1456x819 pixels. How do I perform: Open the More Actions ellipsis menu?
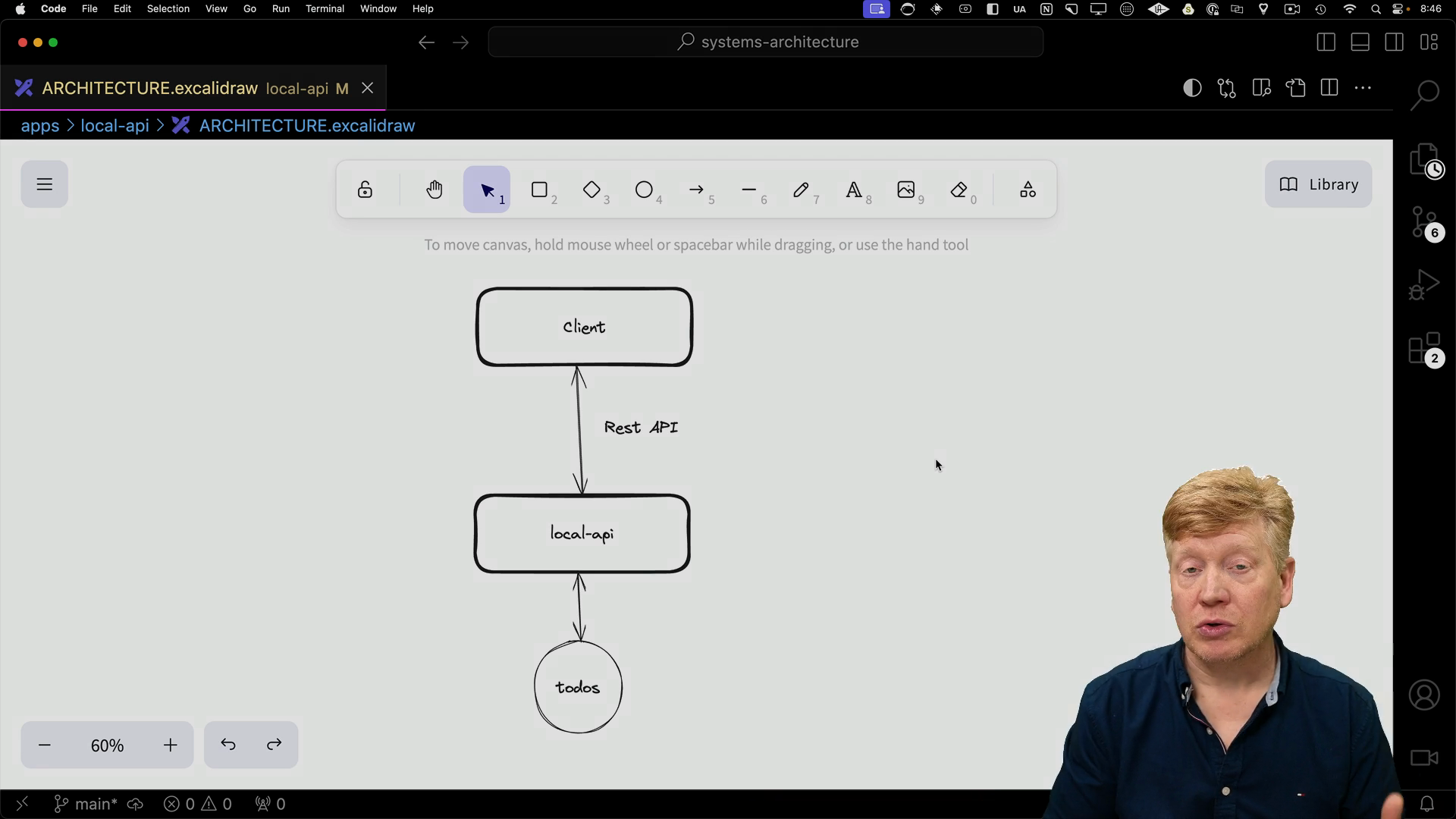tap(1363, 88)
